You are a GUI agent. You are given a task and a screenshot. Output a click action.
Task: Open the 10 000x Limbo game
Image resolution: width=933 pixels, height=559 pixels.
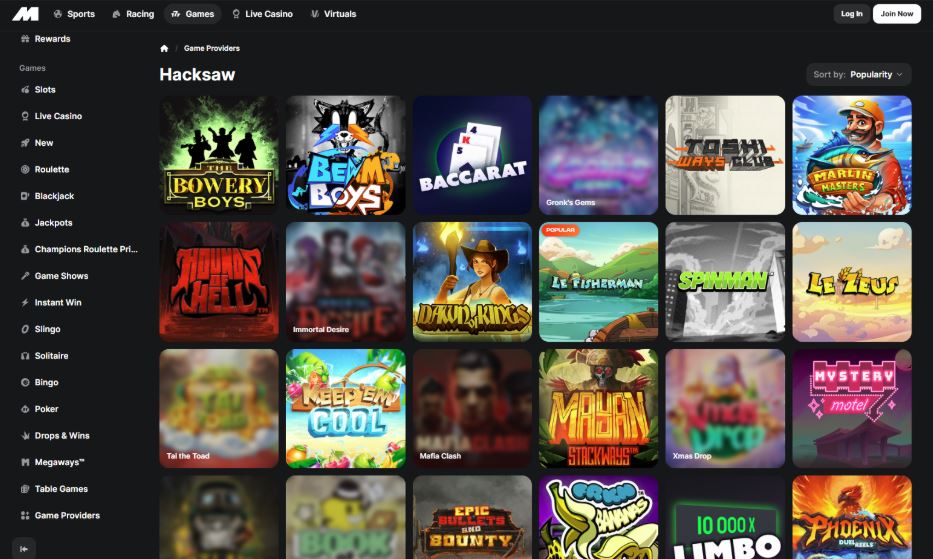point(725,517)
